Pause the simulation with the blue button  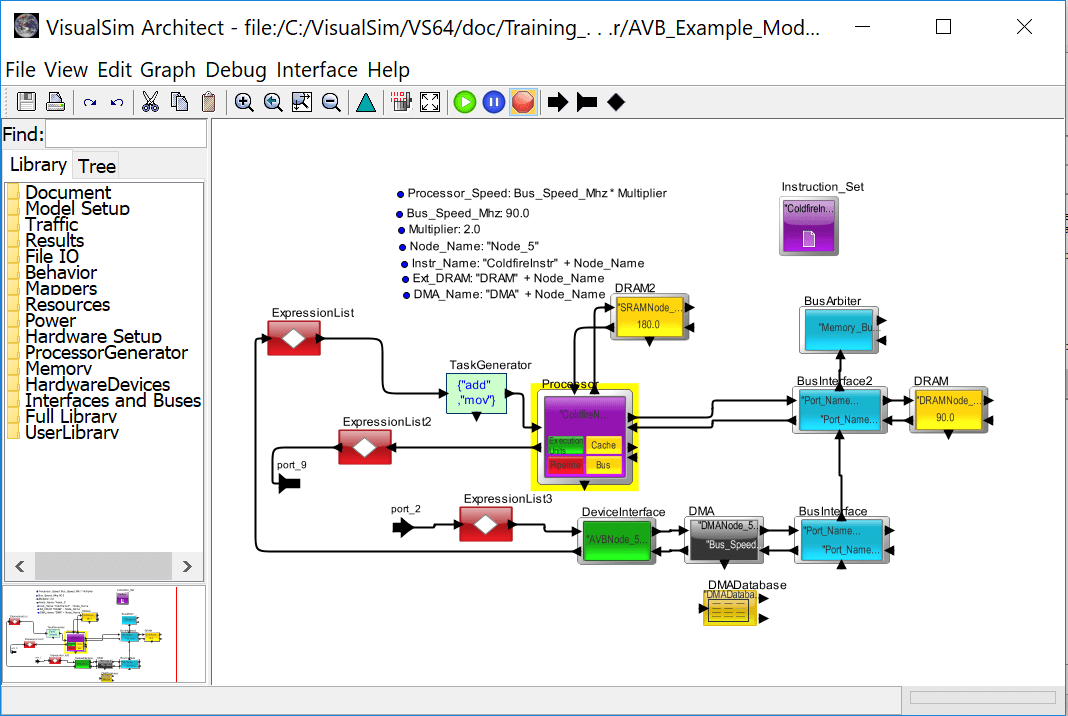(x=494, y=101)
